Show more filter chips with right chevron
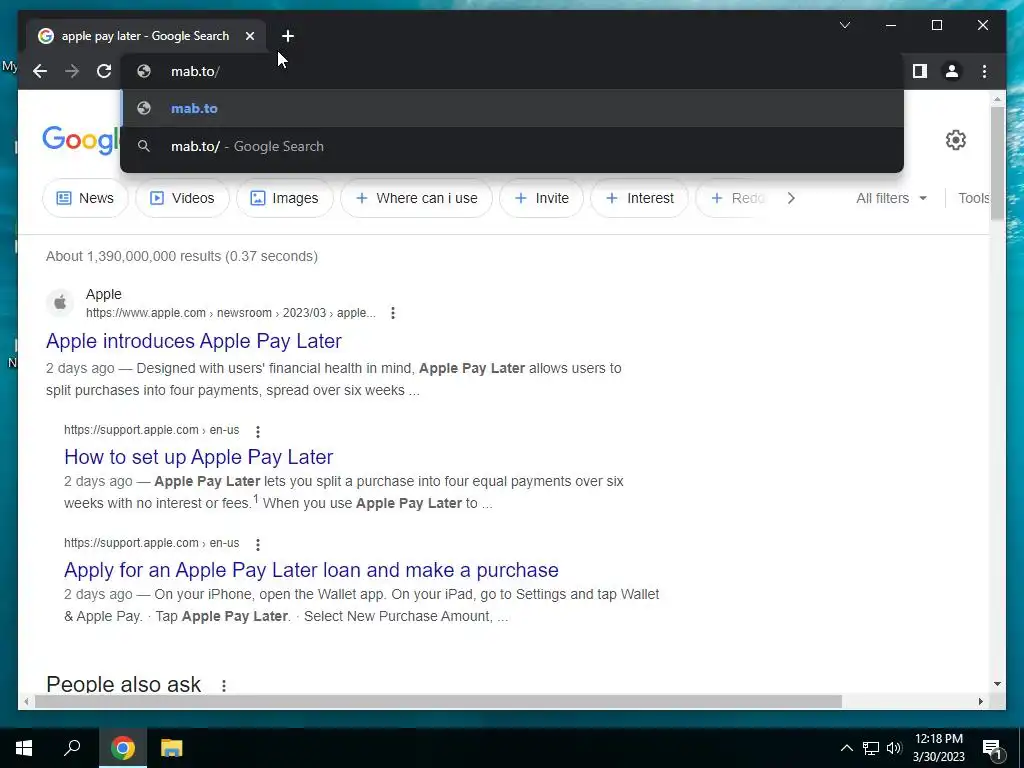This screenshot has height=768, width=1024. pyautogui.click(x=791, y=198)
